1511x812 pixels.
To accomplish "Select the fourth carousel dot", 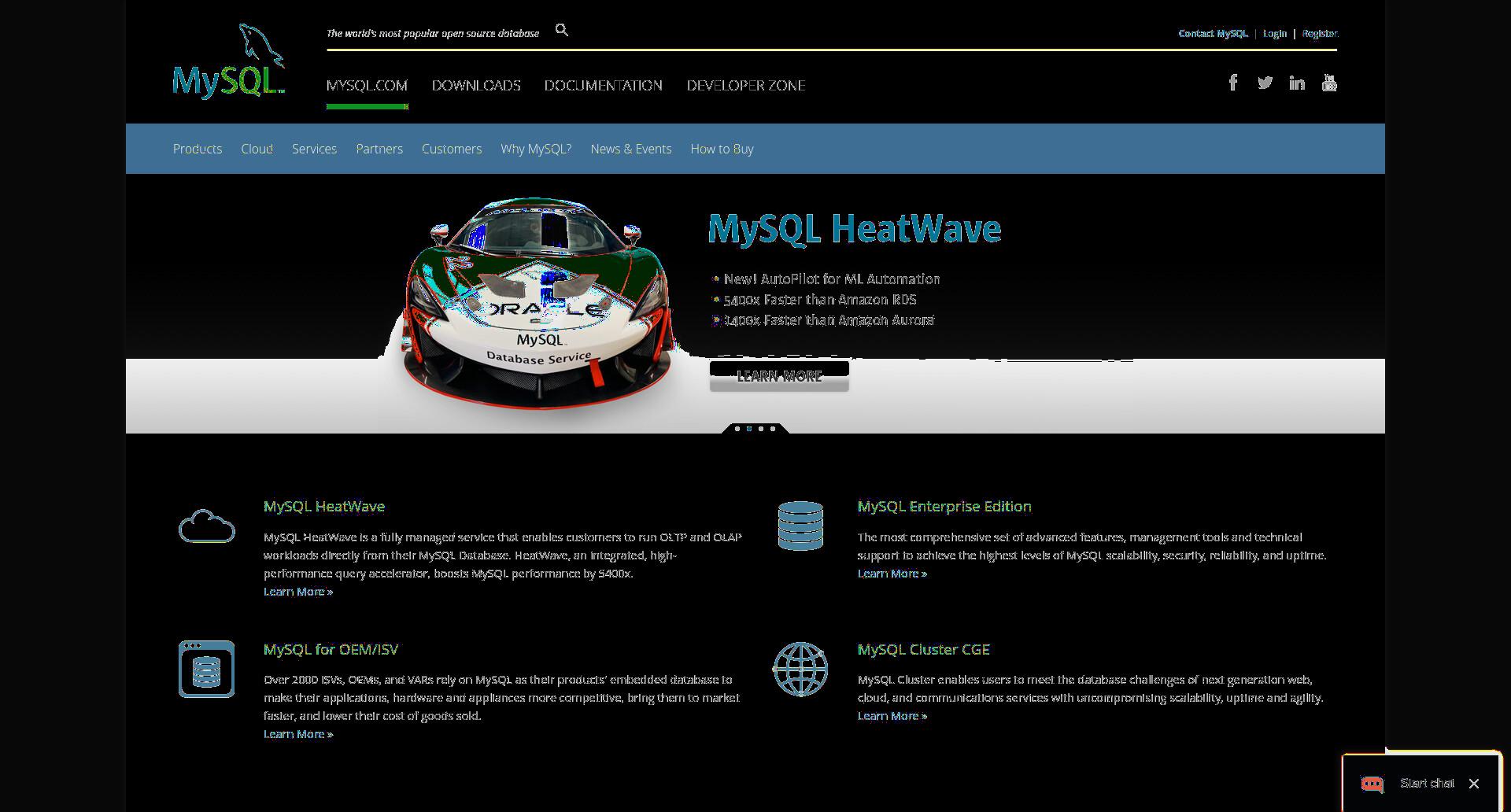I will 773,429.
